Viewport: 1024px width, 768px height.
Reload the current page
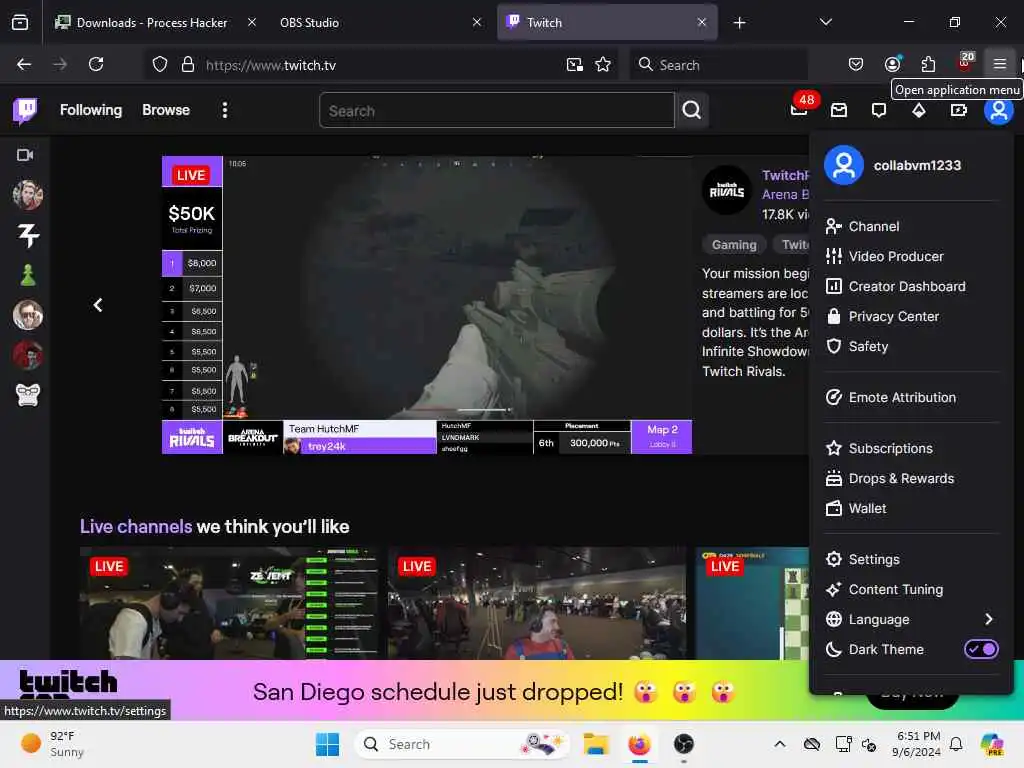coord(96,65)
